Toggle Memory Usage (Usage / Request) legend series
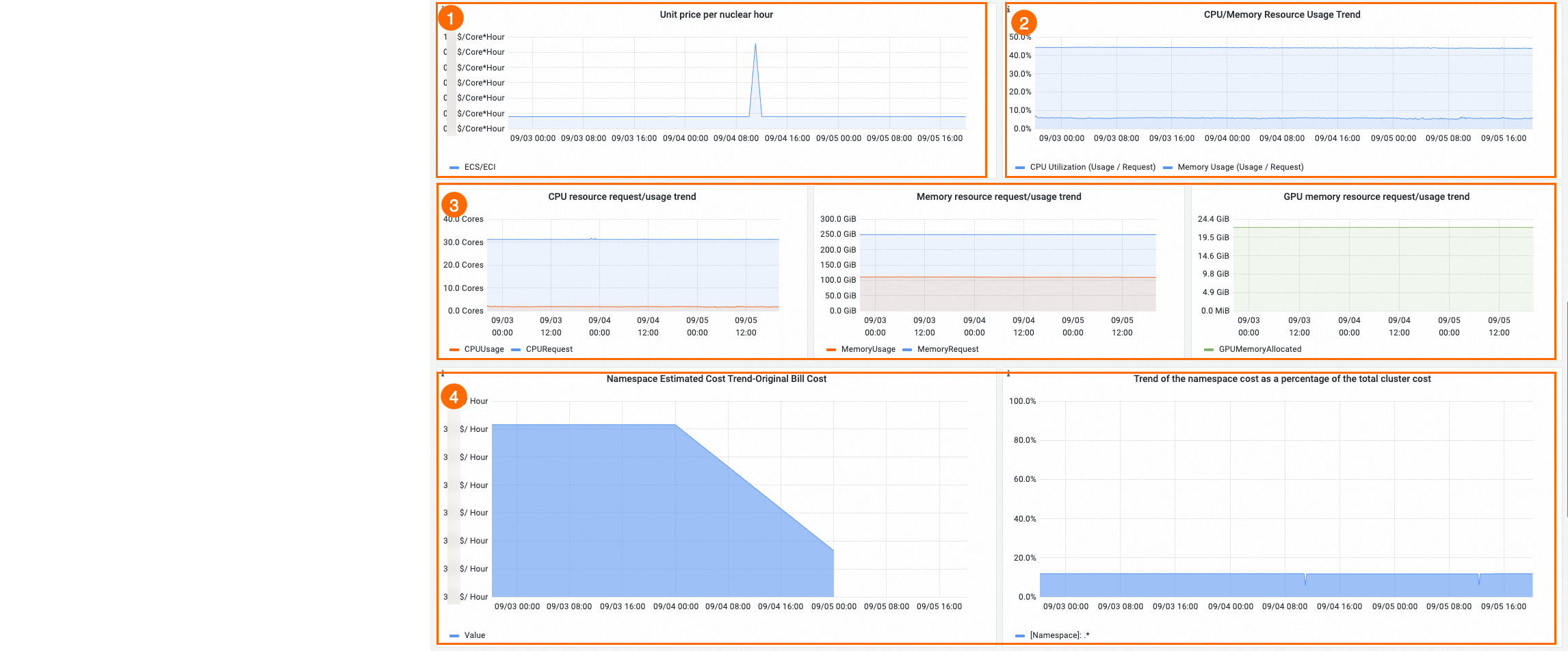This screenshot has width=1568, height=651. pos(1240,167)
